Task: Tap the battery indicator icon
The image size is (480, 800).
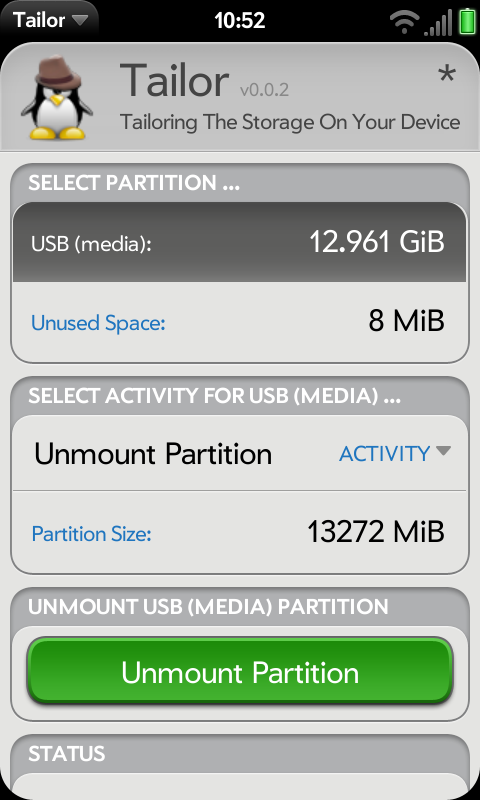Action: [x=467, y=23]
